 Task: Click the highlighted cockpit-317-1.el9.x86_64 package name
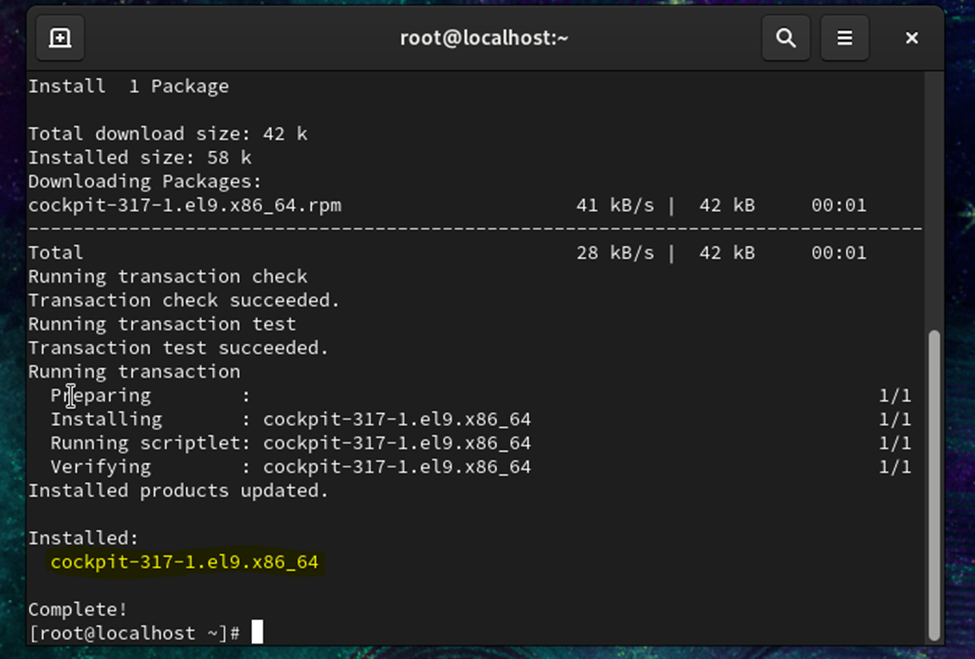pos(184,562)
